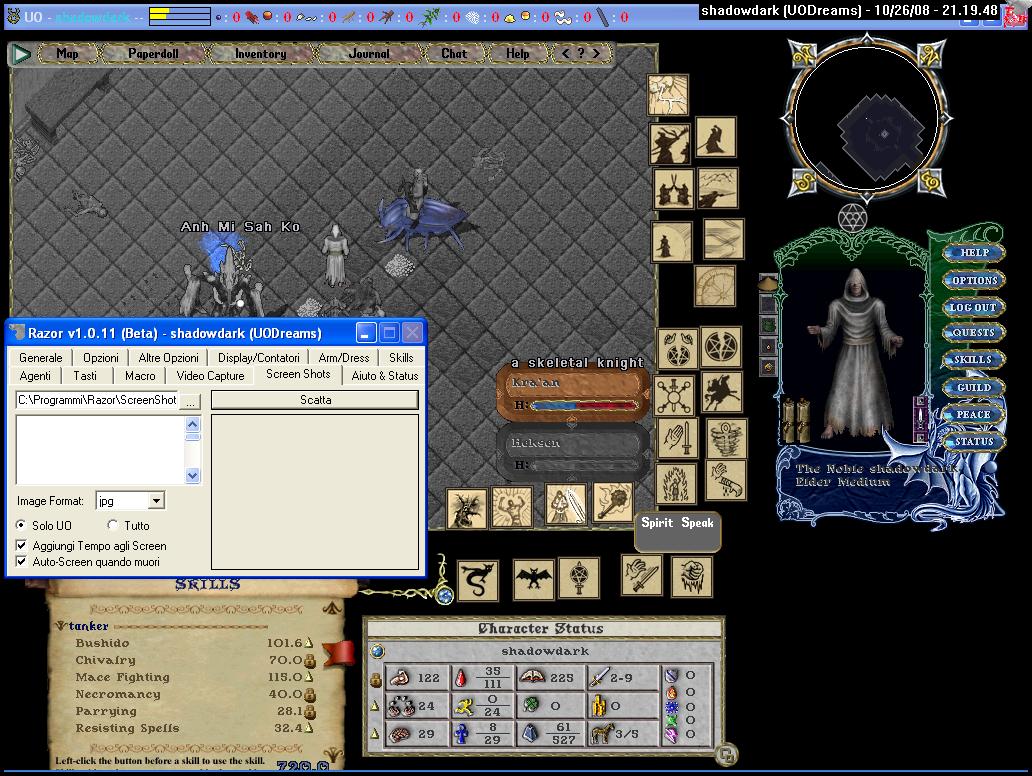Click the Character Status minimize corner button
This screenshot has width=1032, height=776.
tap(726, 755)
